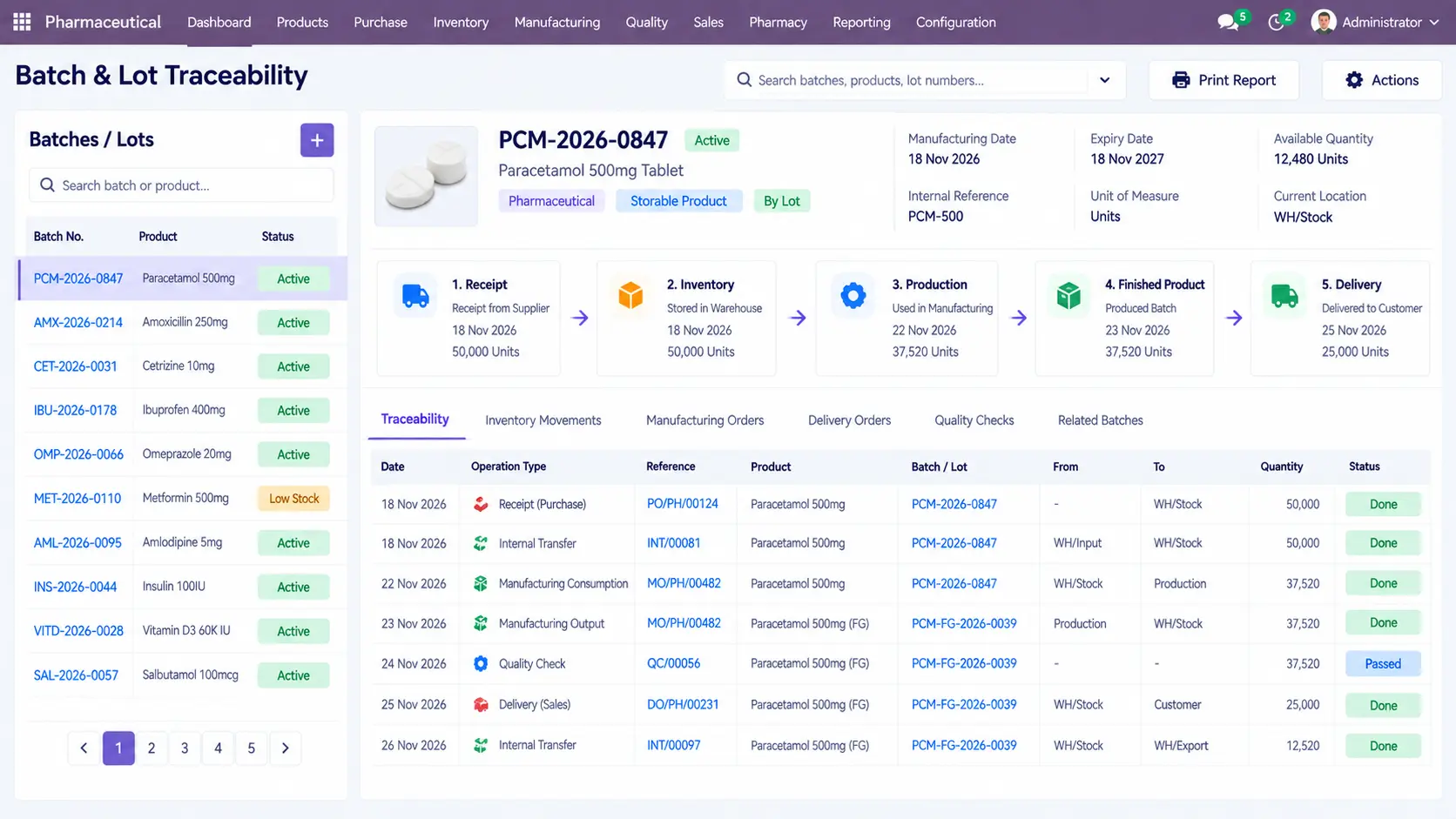Click the Delivery stage green truck icon
The image size is (1456, 819).
coord(1284,296)
